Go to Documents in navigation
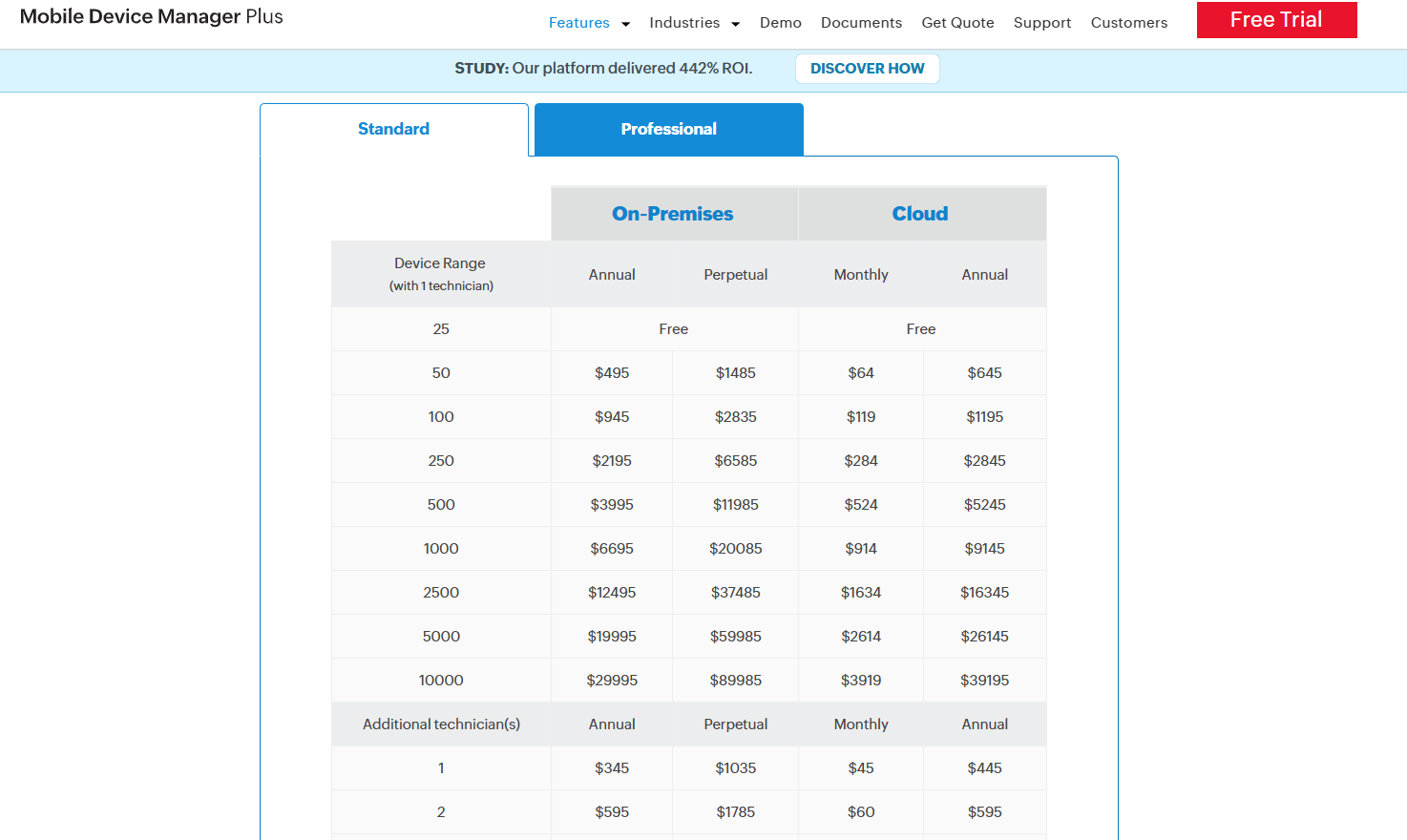This screenshot has height=840, width=1407. click(x=861, y=23)
